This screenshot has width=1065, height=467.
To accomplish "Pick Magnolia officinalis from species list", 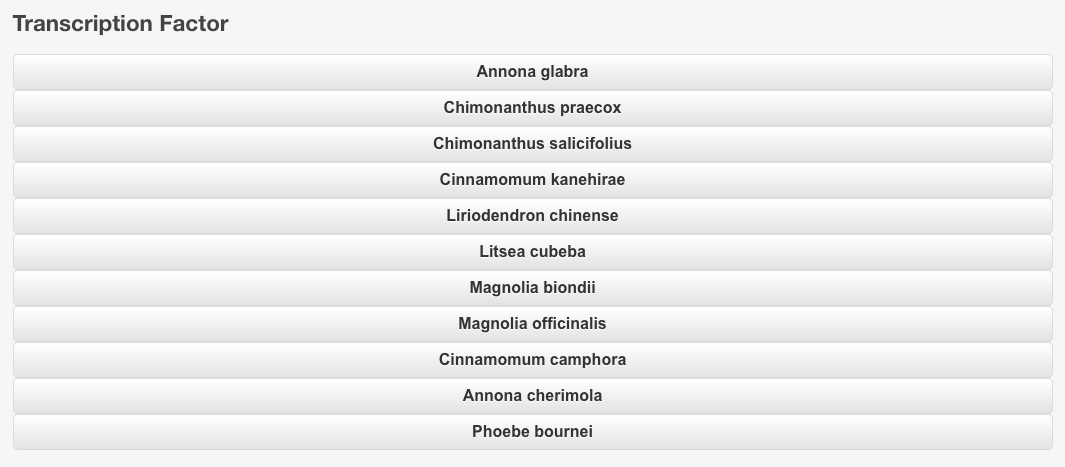I will coord(532,324).
